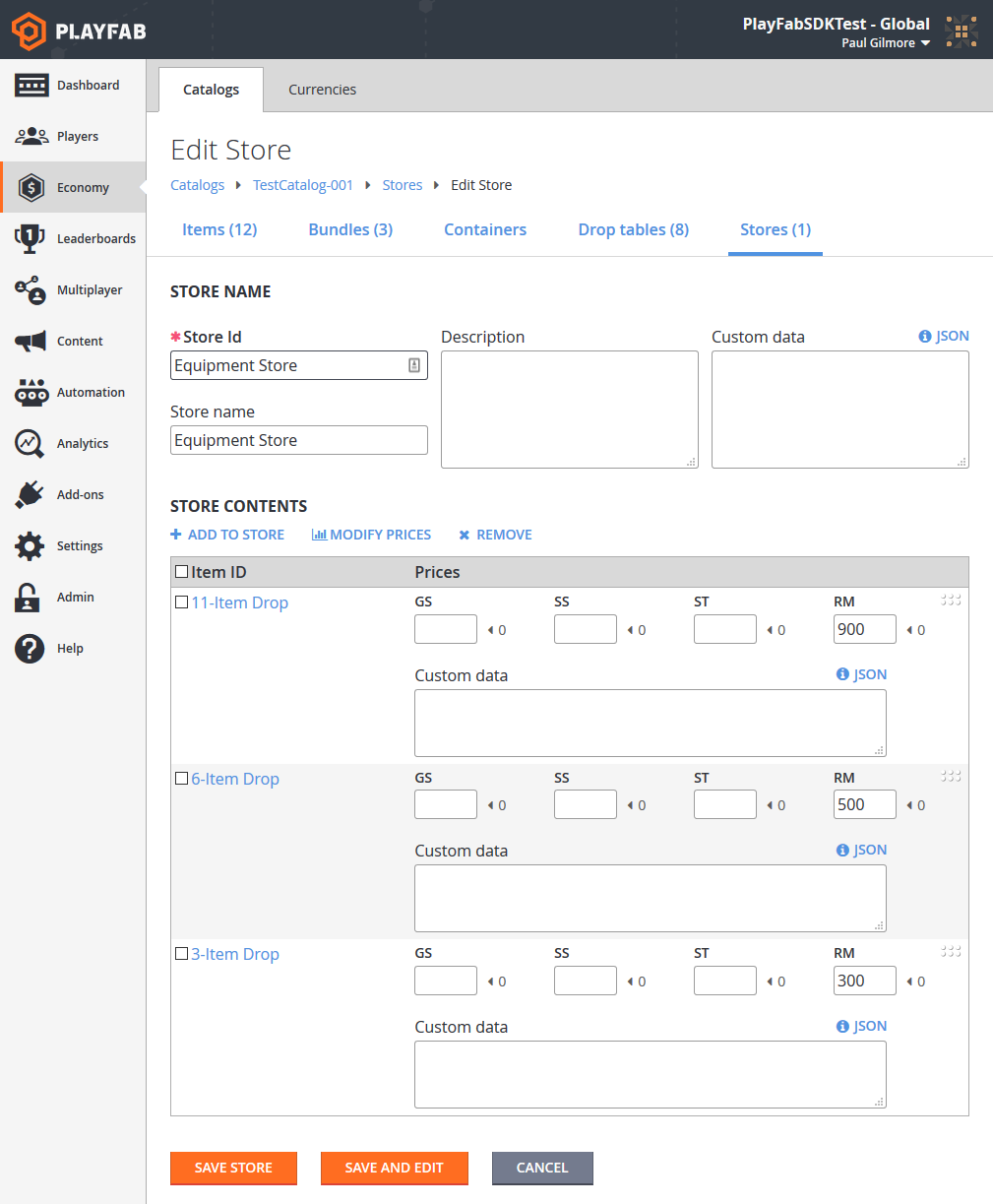Click the SAVE STORE button
993x1204 pixels.
(233, 1168)
